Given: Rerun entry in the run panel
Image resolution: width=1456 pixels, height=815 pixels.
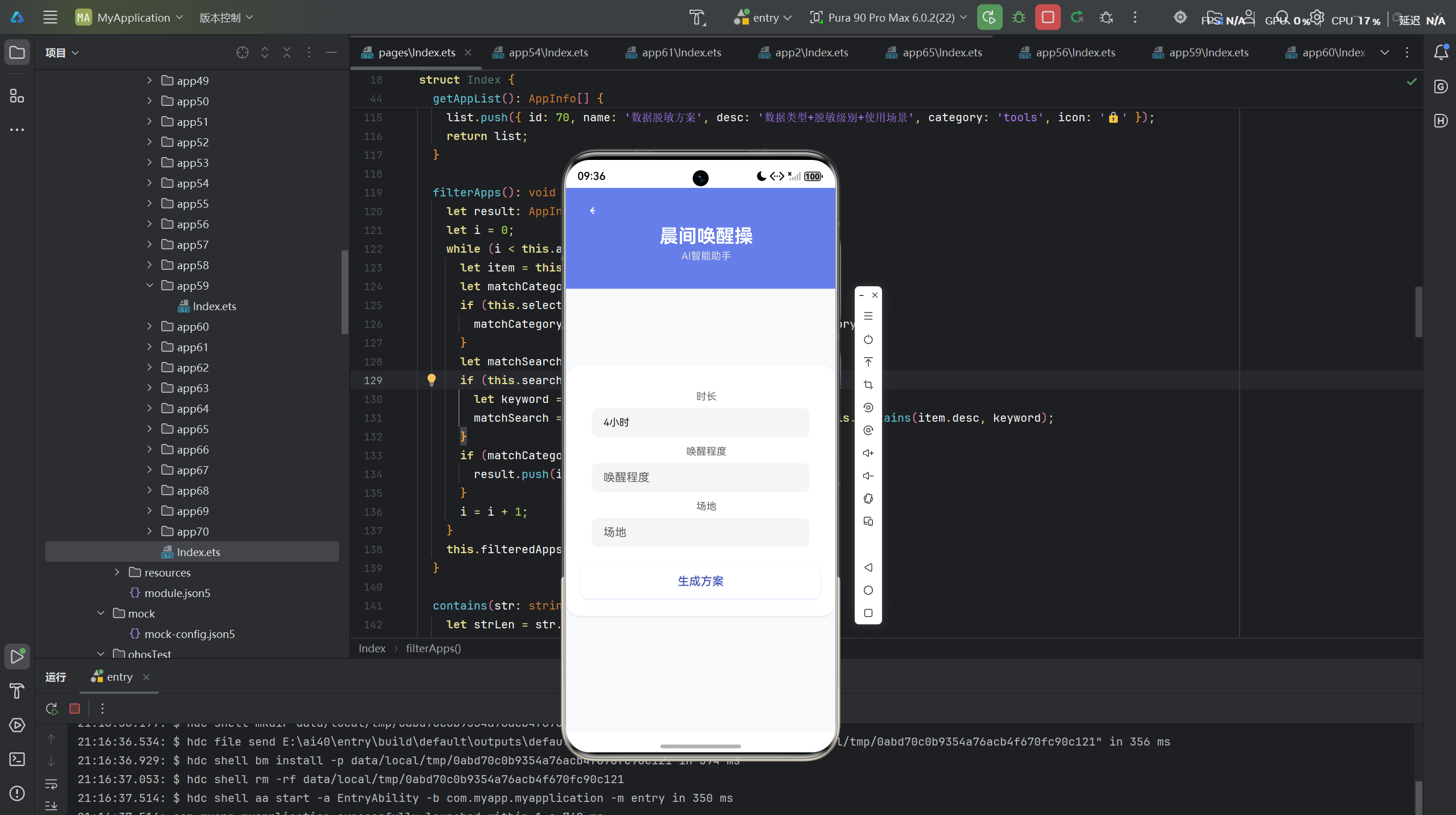Looking at the screenshot, I should (51, 709).
